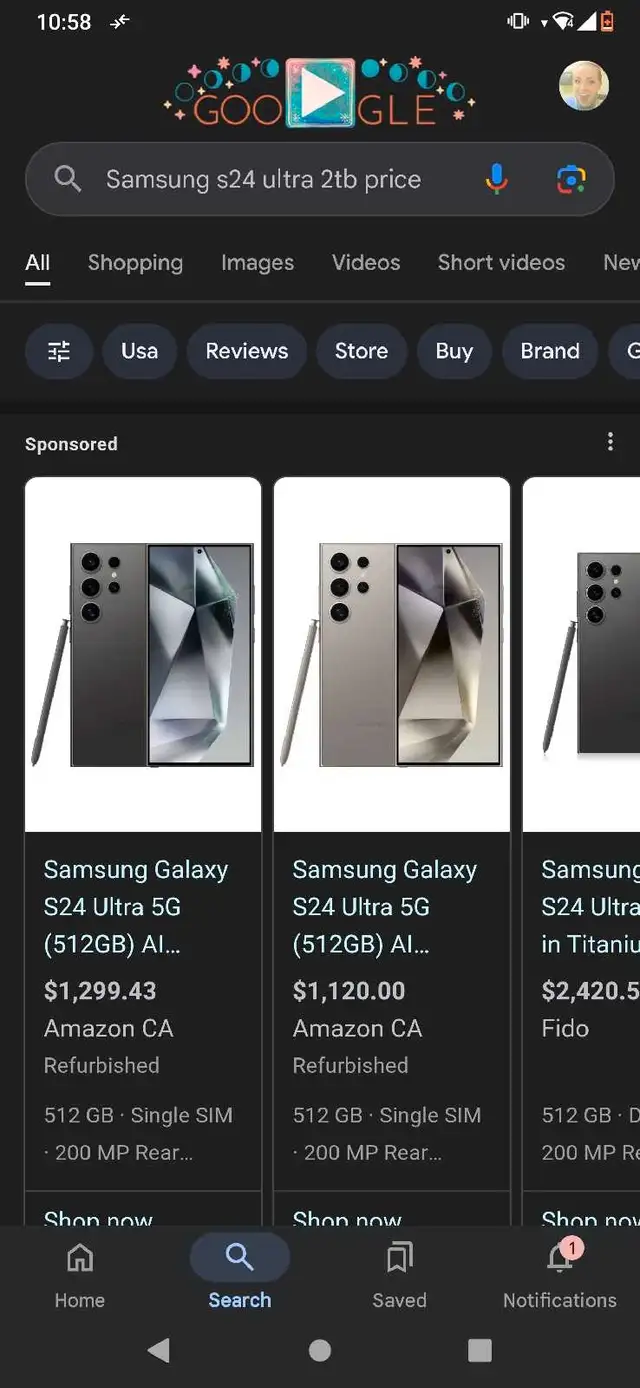Open the account profile picture
Screen dimensions: 640x1388
point(584,86)
